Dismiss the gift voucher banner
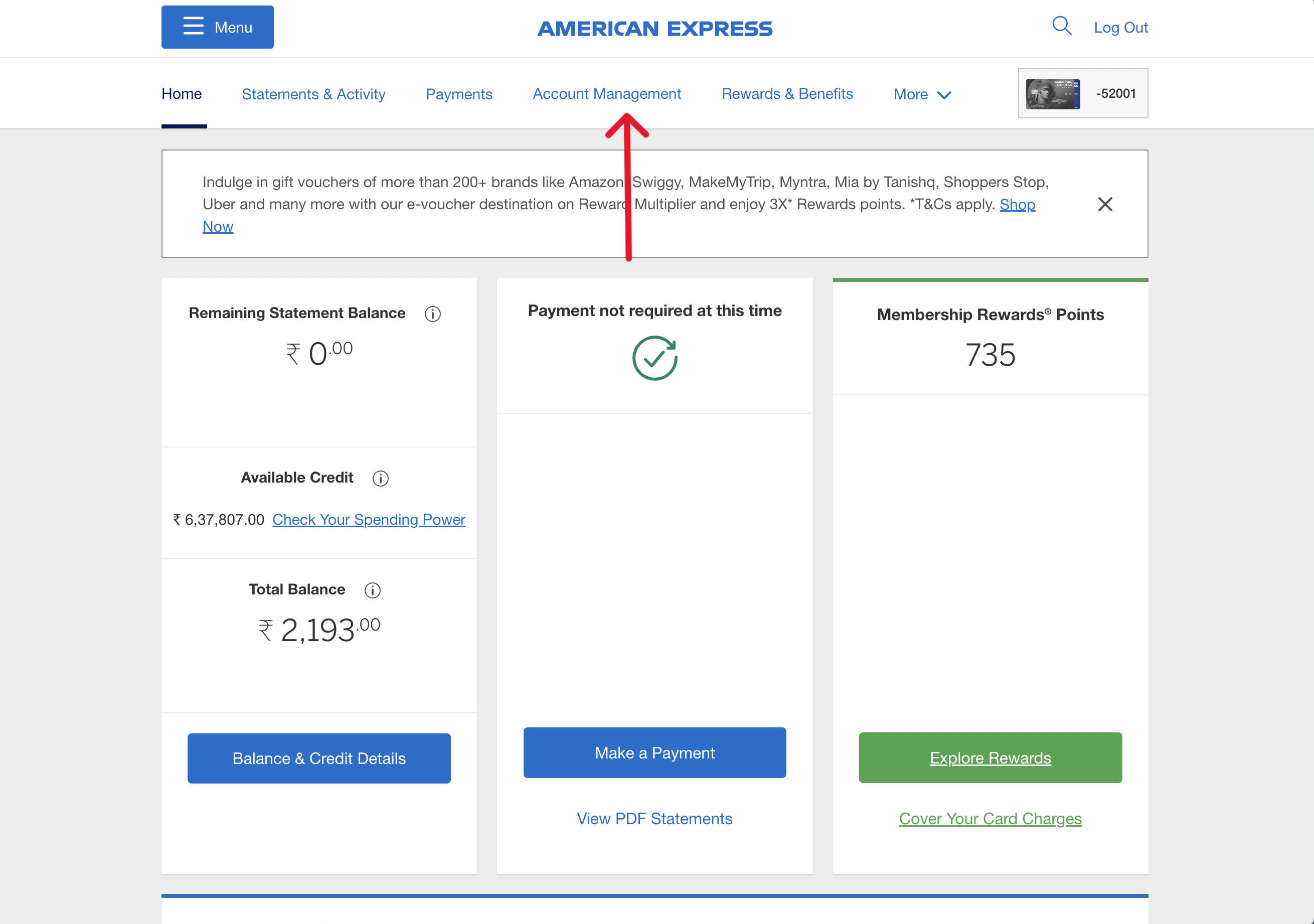 [1104, 204]
